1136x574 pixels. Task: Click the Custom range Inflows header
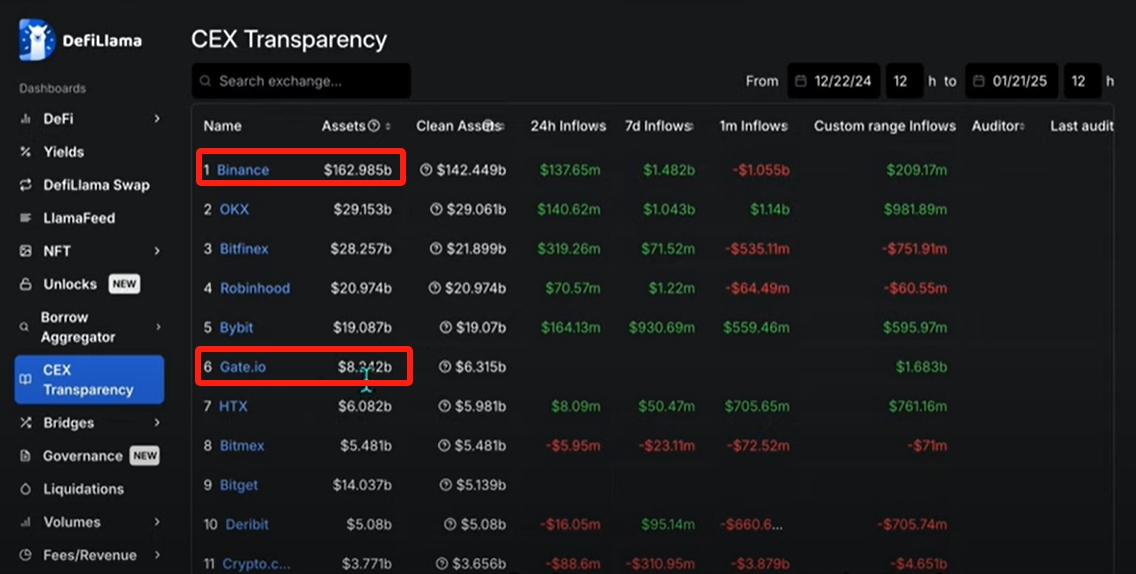(x=885, y=126)
